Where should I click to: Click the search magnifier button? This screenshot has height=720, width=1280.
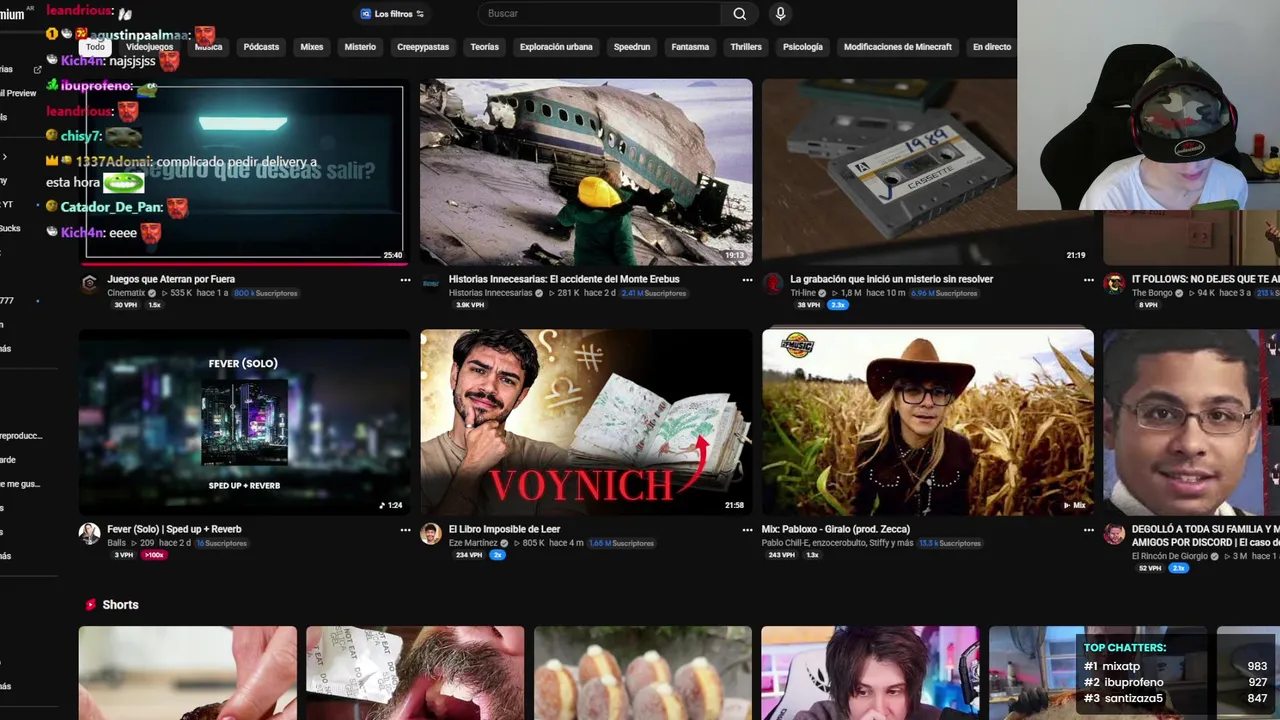739,14
